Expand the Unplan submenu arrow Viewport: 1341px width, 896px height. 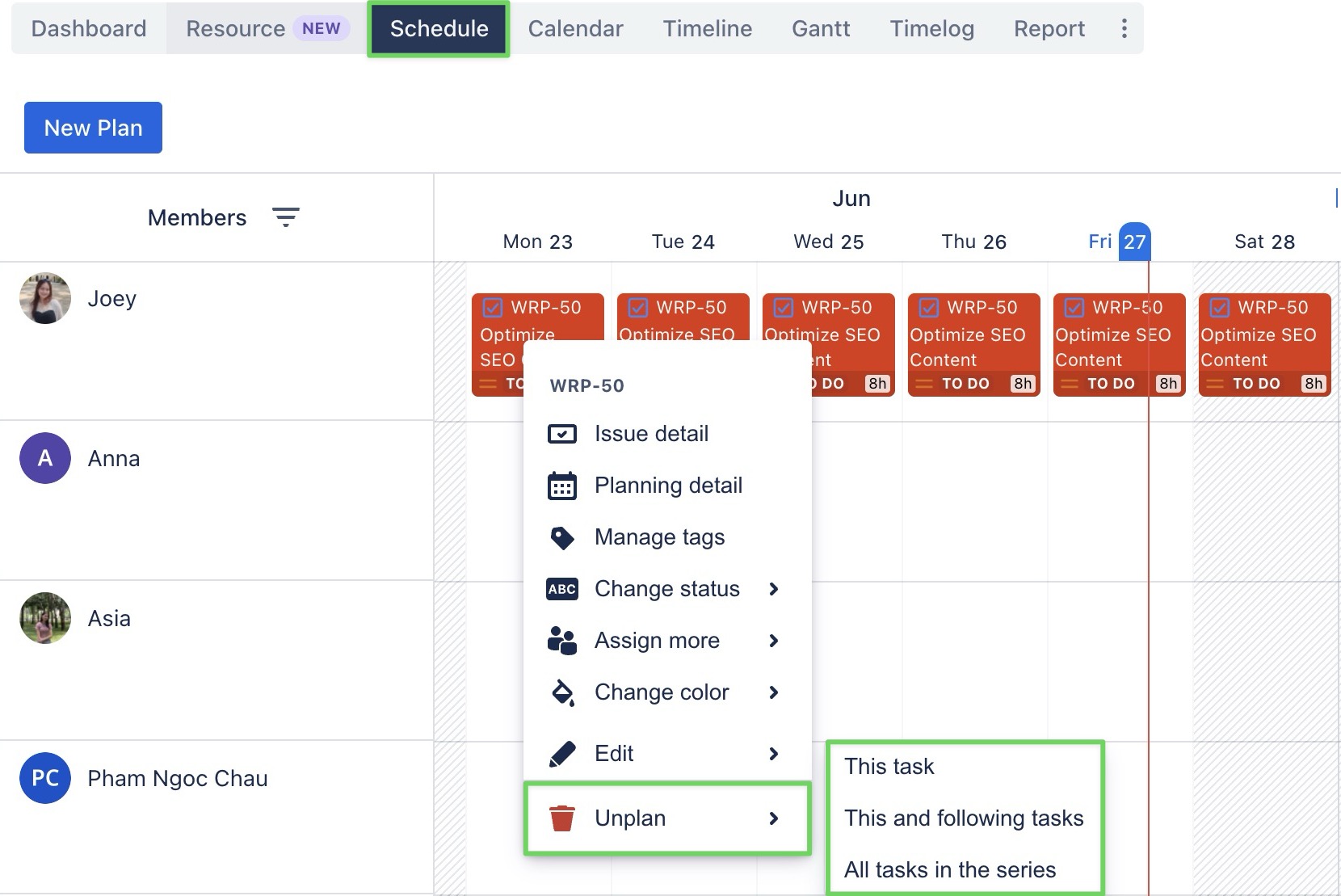(774, 818)
